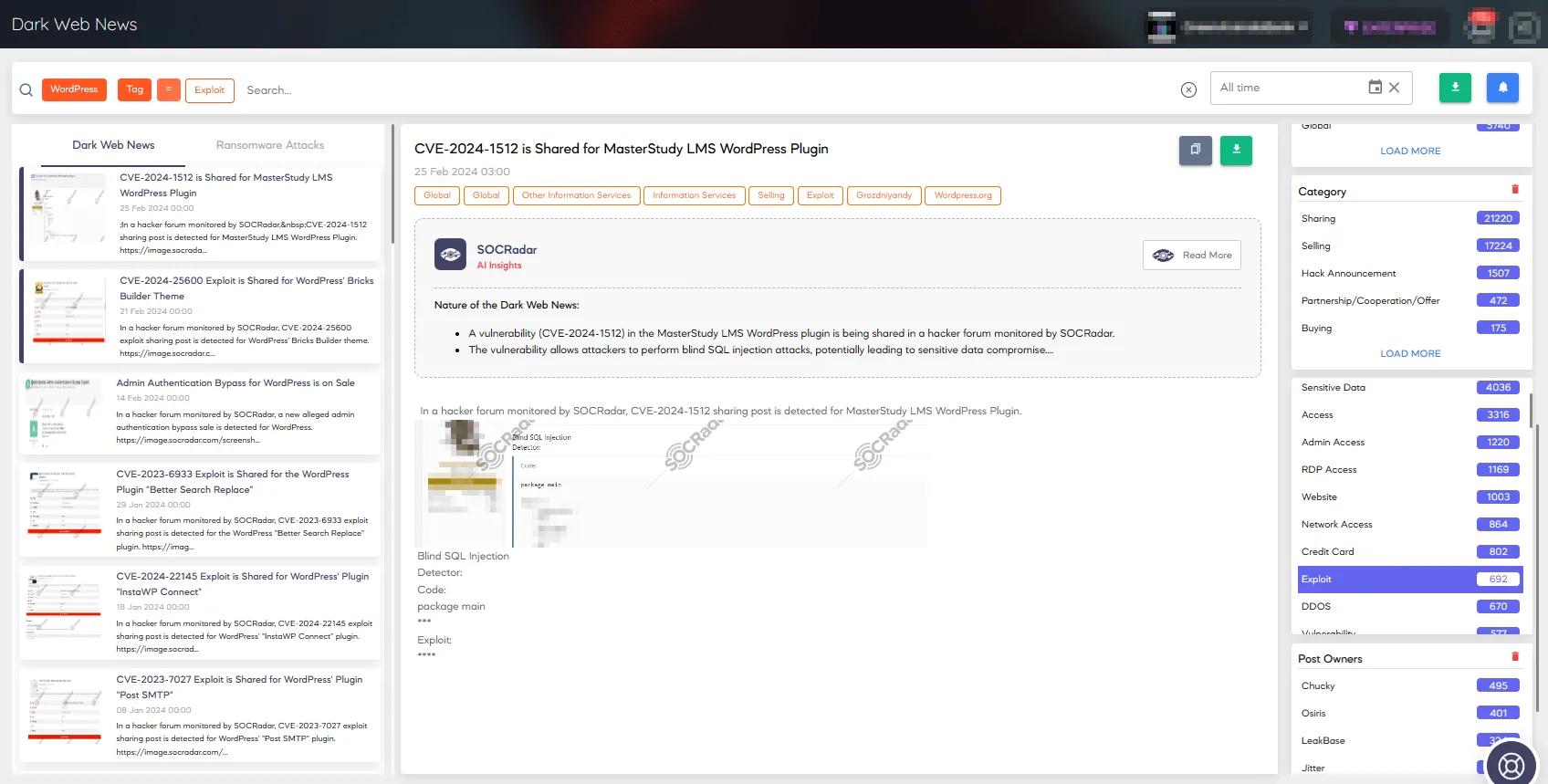Click the blue notification bell button
Viewport: 1548px width, 784px height.
pyautogui.click(x=1502, y=88)
